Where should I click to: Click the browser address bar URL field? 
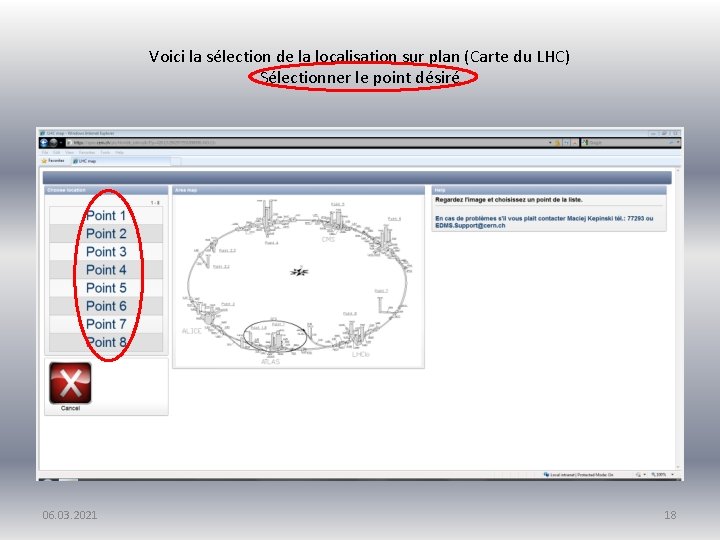point(307,143)
